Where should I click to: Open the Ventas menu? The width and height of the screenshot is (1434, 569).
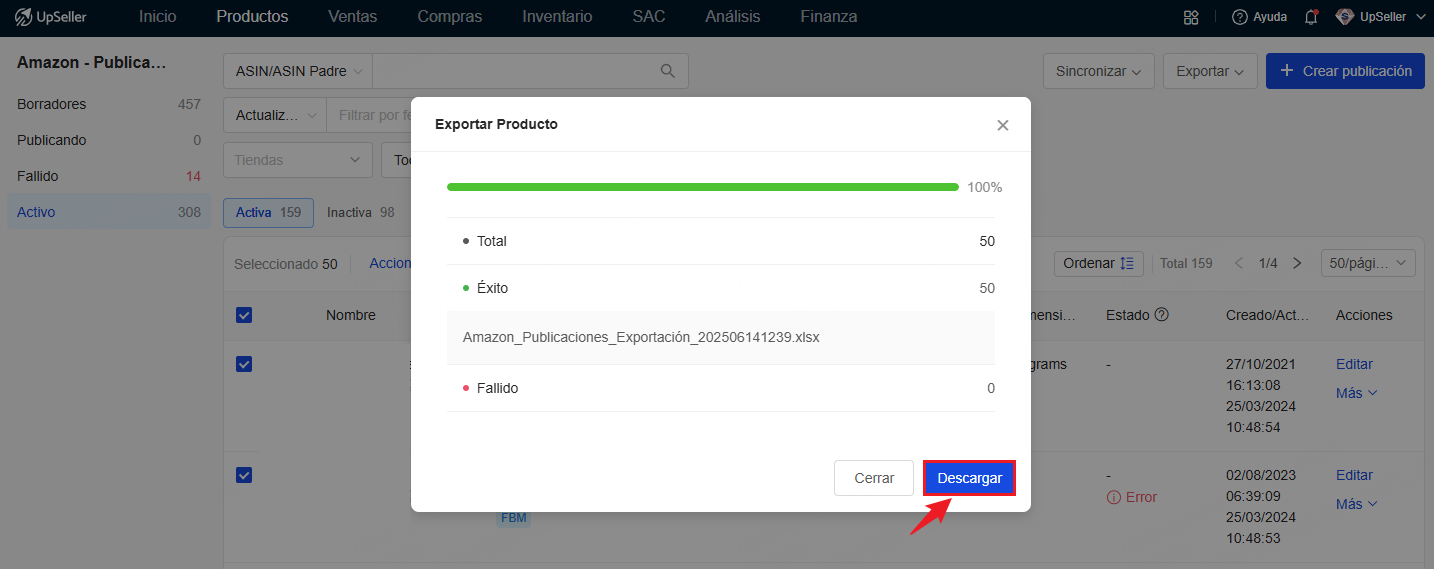pos(352,17)
